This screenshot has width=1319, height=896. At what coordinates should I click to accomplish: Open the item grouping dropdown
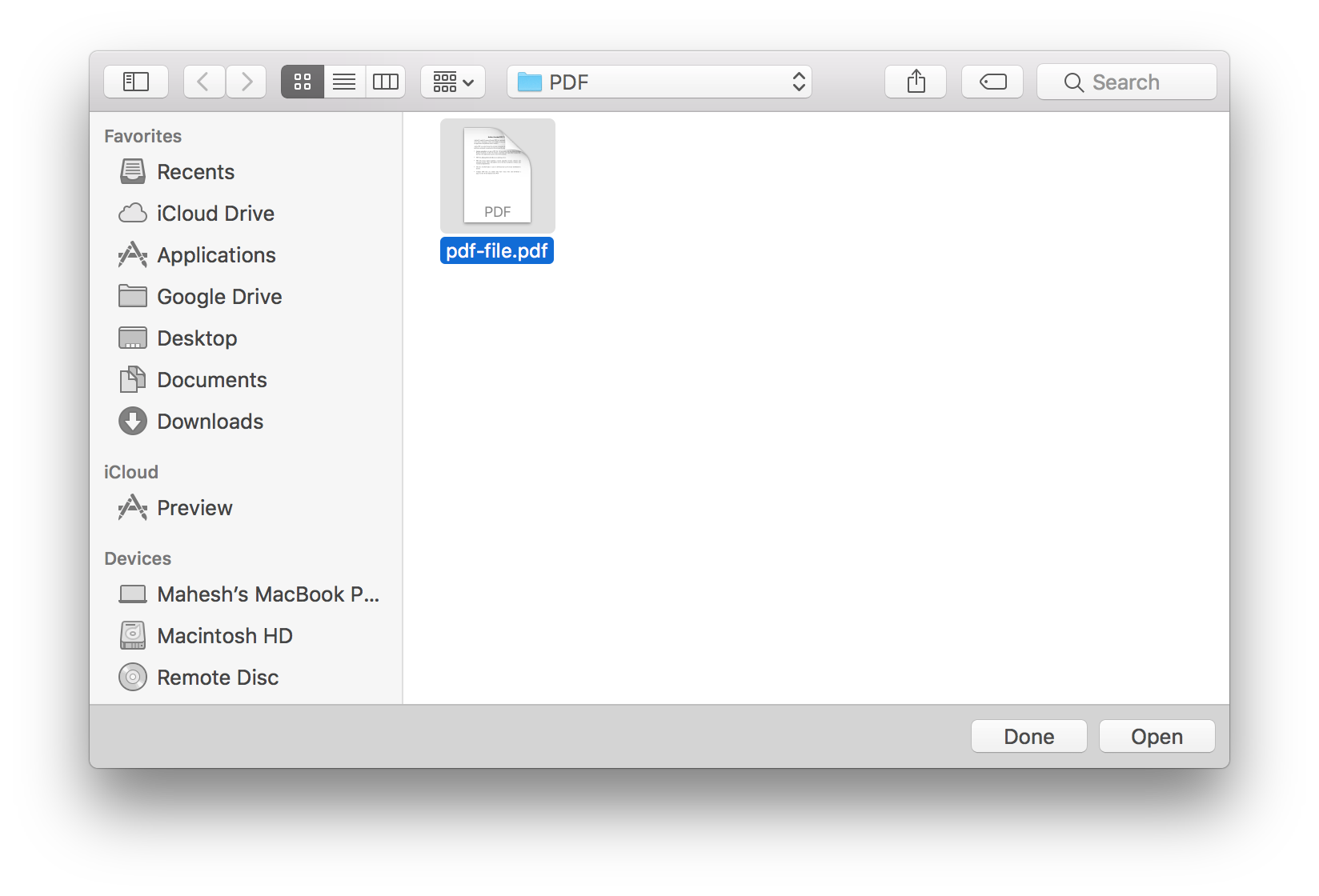[x=452, y=81]
